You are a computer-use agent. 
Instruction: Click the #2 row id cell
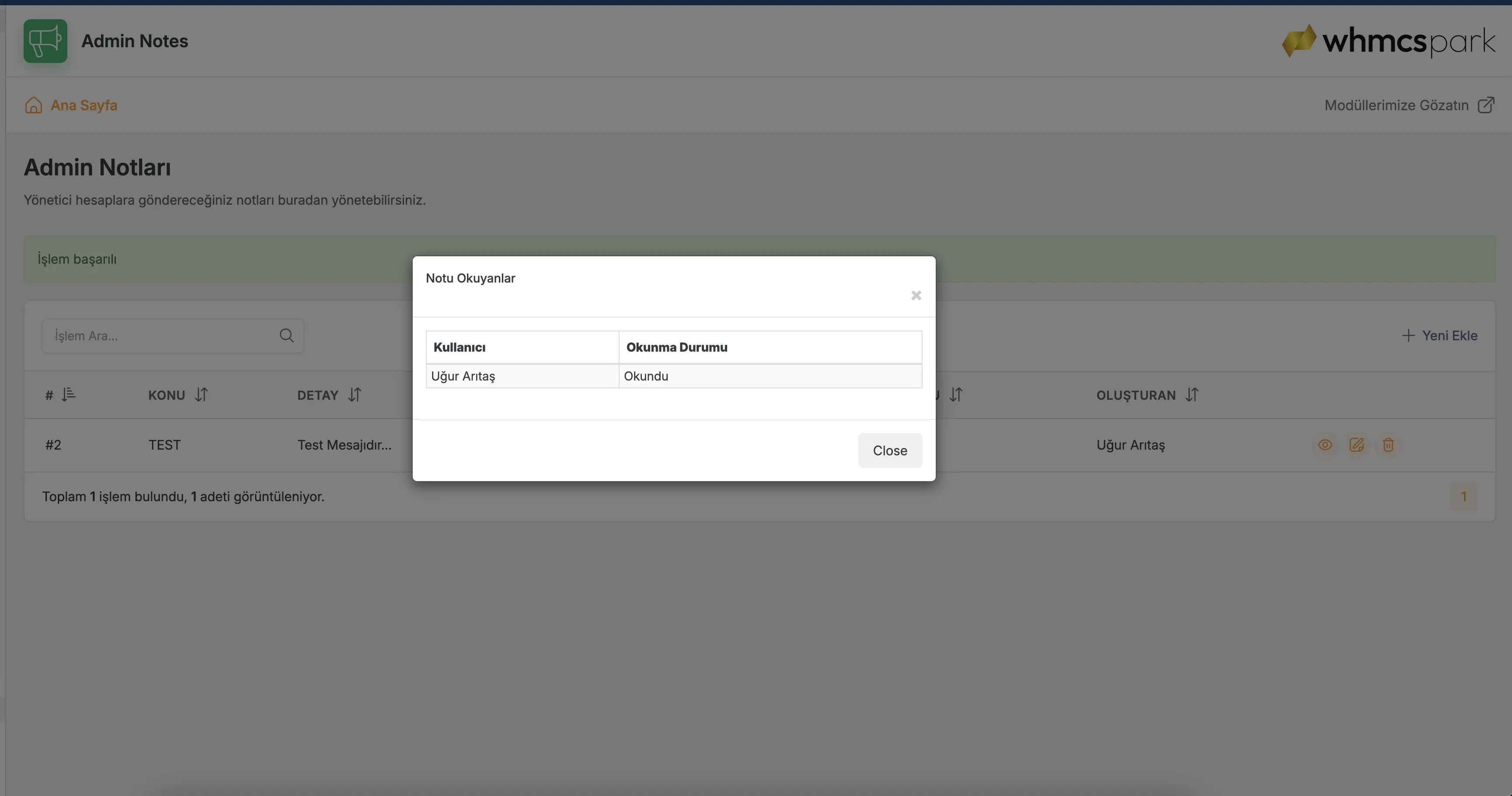pyautogui.click(x=53, y=445)
